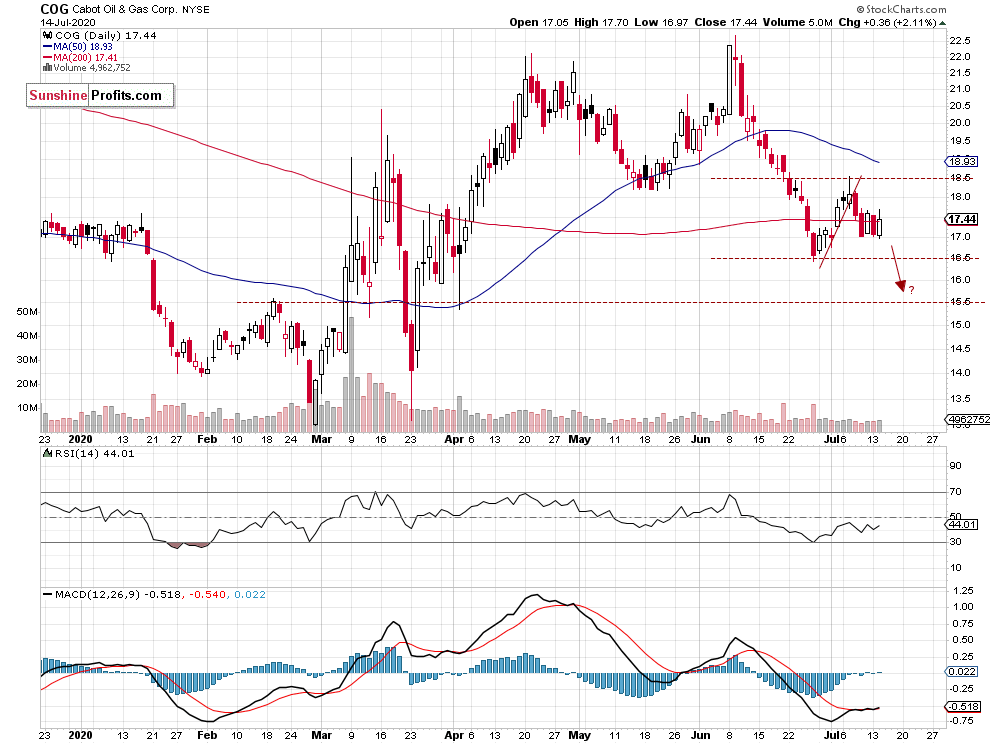This screenshot has height=744, width=990.
Task: Click the 44.01 RSI value tag
Action: (962, 524)
